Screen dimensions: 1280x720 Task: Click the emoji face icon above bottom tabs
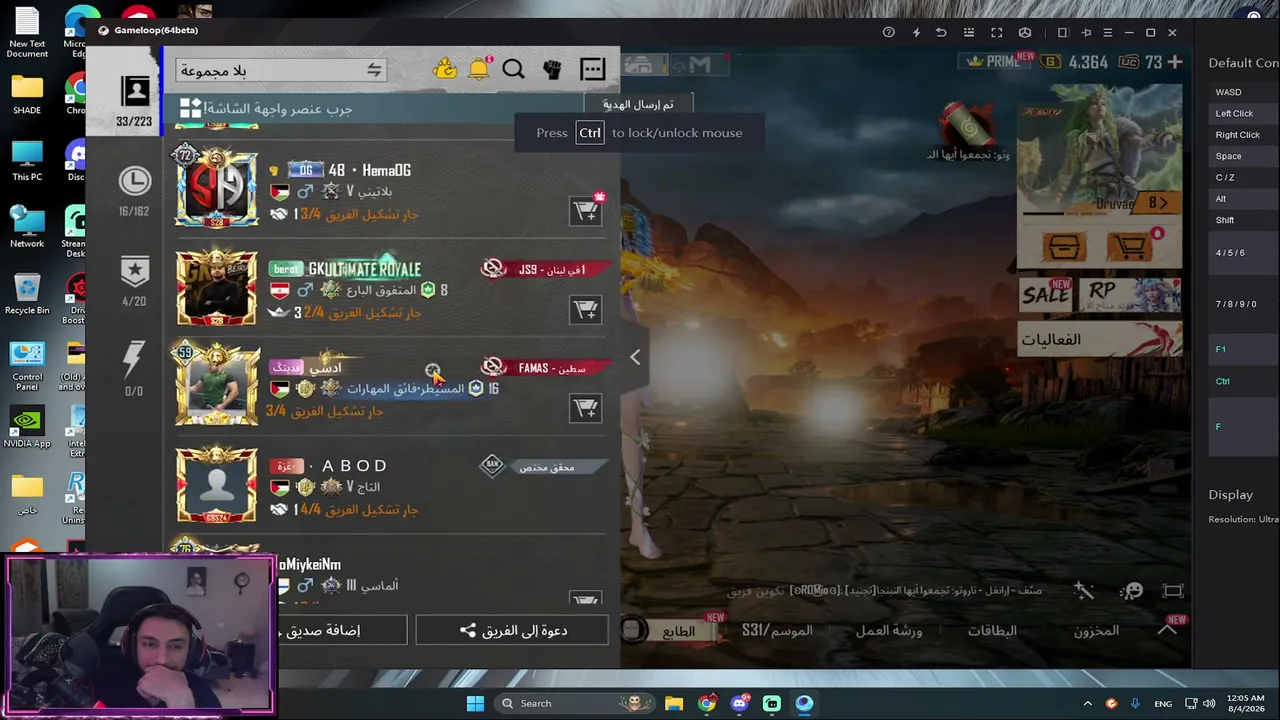(x=1132, y=591)
